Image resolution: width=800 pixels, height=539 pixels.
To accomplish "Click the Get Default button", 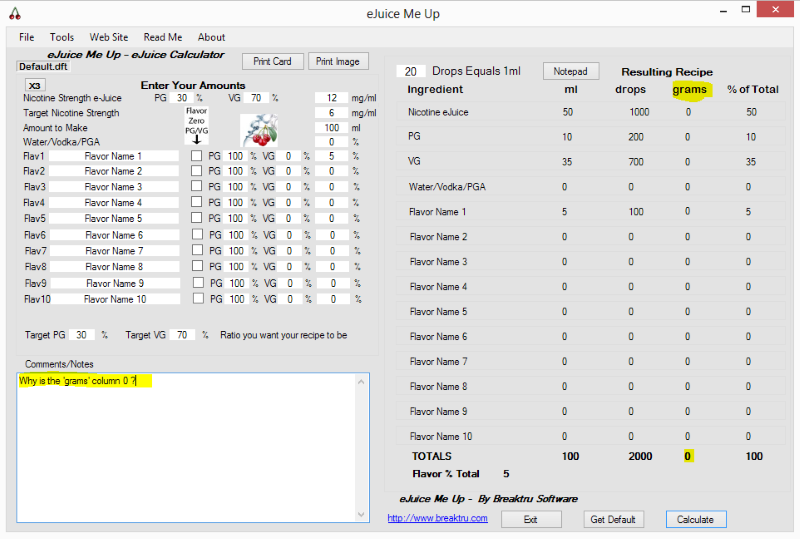I will tap(613, 520).
